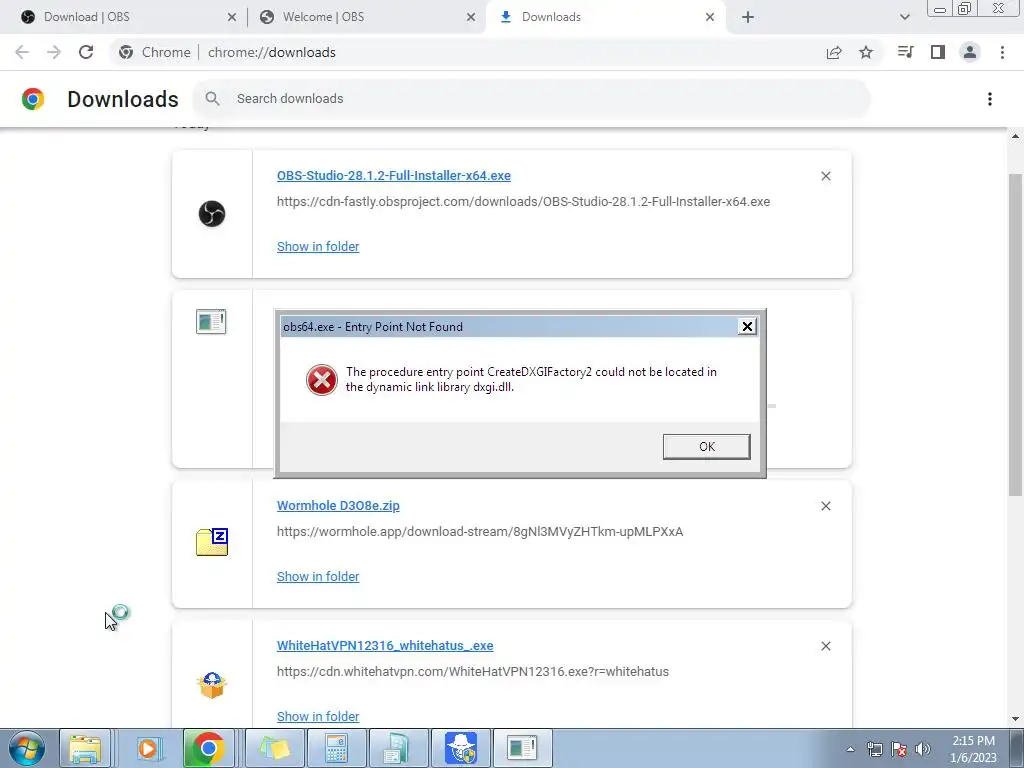Click the red error icon in the dialog
The width and height of the screenshot is (1024, 768).
(x=322, y=379)
